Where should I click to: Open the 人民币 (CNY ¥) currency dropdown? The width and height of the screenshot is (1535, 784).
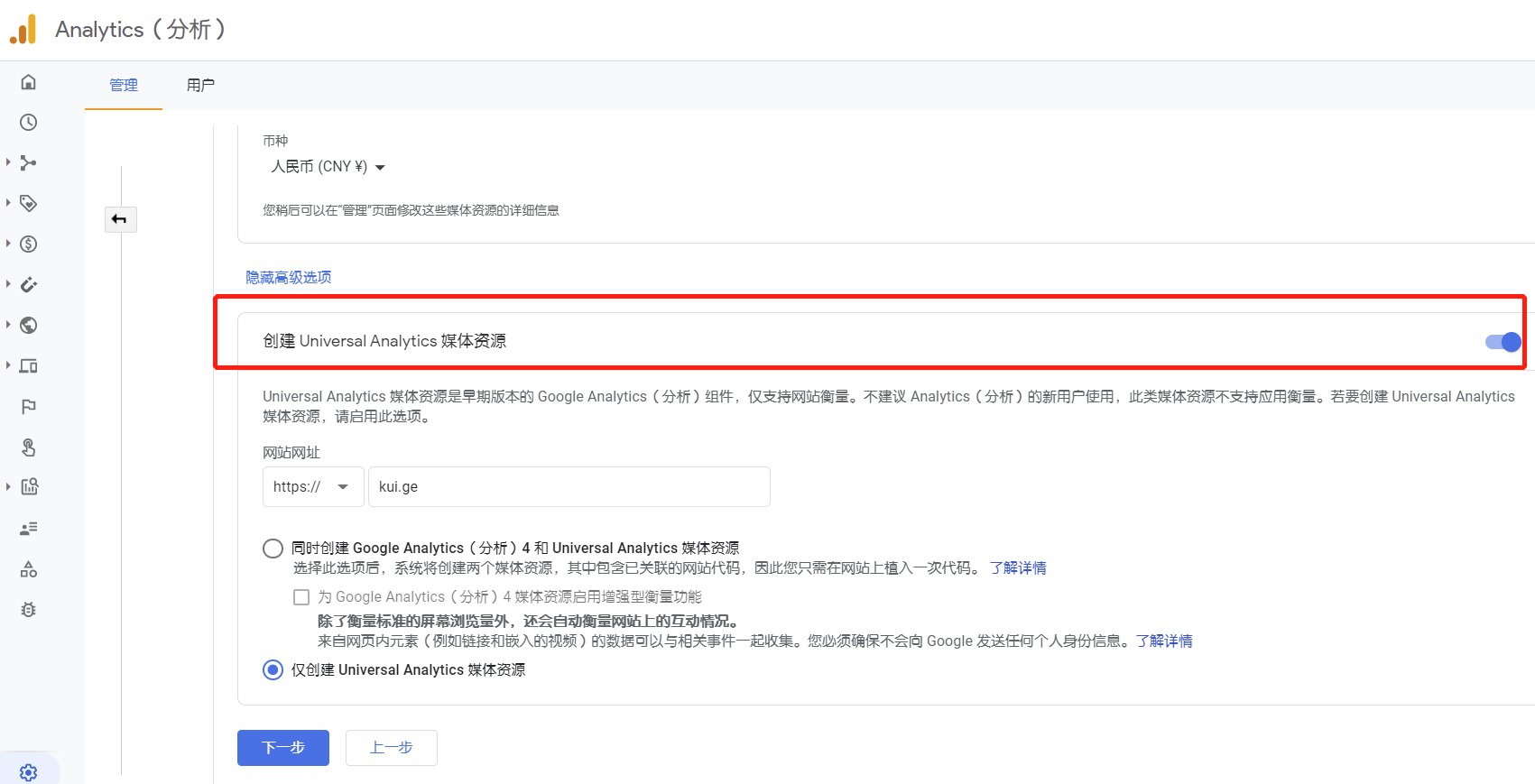(328, 167)
